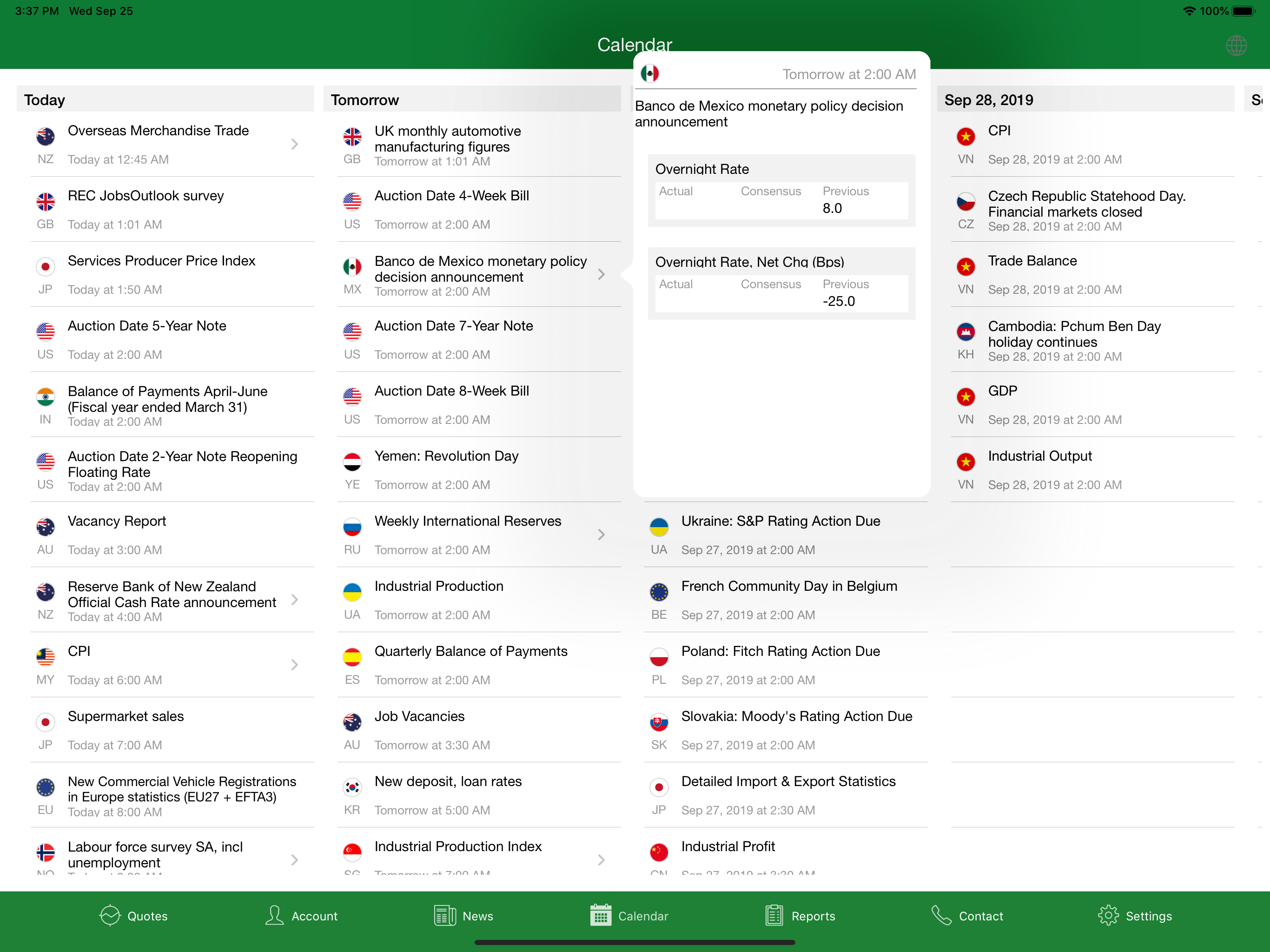Open Ukraine: S&P Rating Action Due event
Viewport: 1270px width, 952px height.
click(x=786, y=535)
